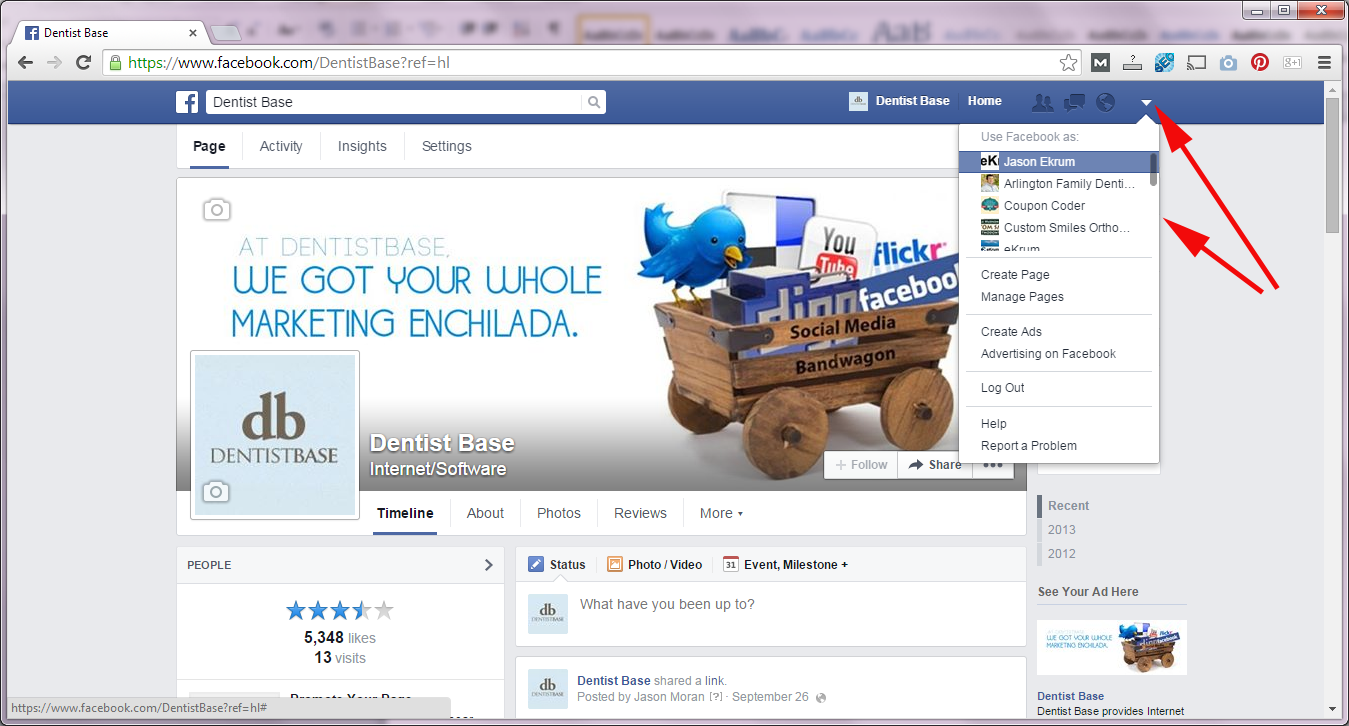Screen dimensions: 1349x726
Task: Open the Activity tab
Action: point(281,146)
